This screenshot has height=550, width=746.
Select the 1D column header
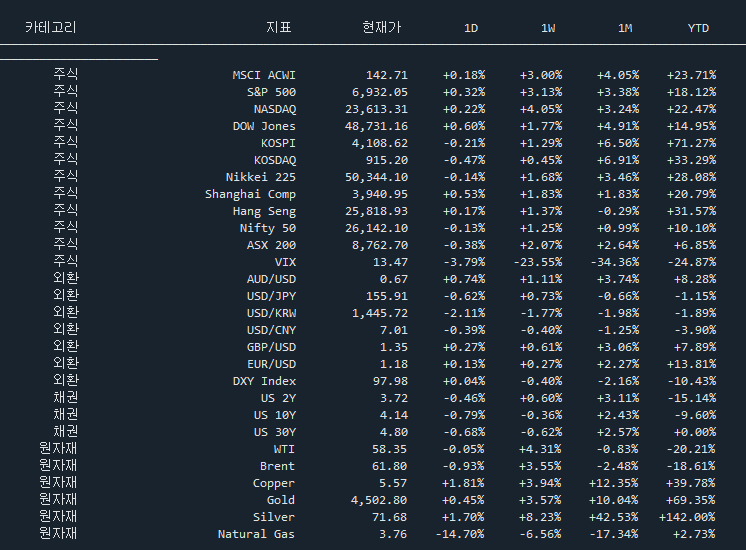(471, 28)
